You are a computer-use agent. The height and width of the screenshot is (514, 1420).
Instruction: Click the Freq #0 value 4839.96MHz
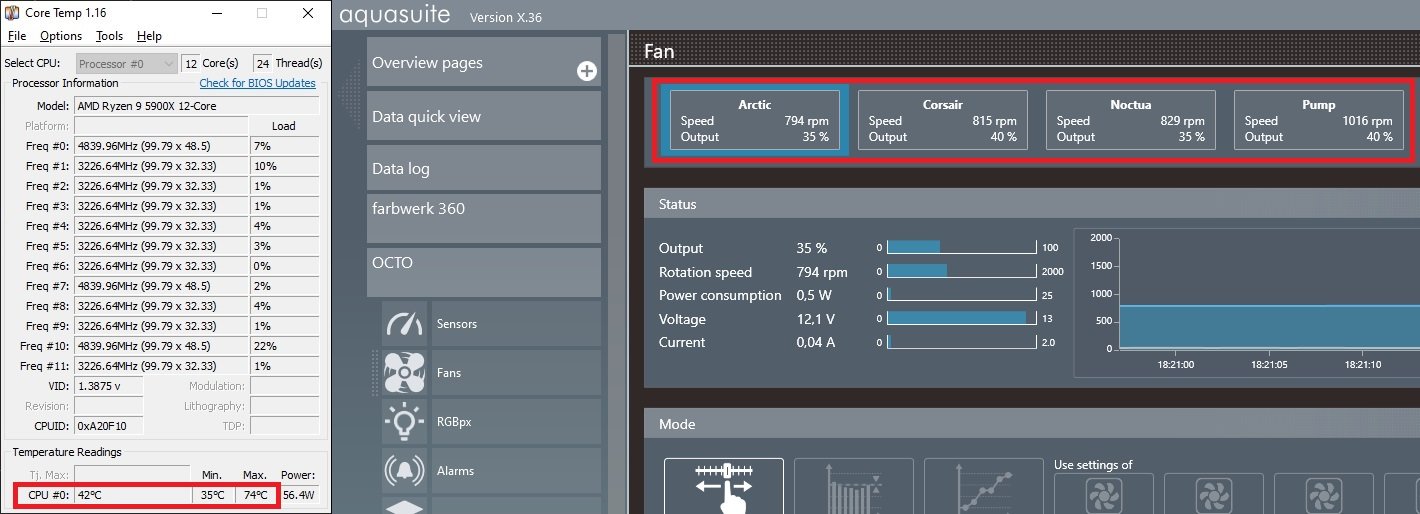point(161,146)
